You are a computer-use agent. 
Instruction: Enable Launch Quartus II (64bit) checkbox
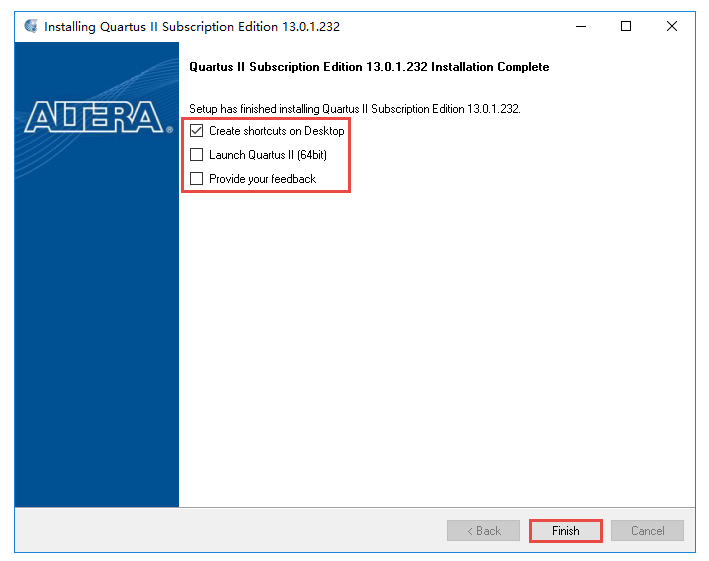coord(197,155)
